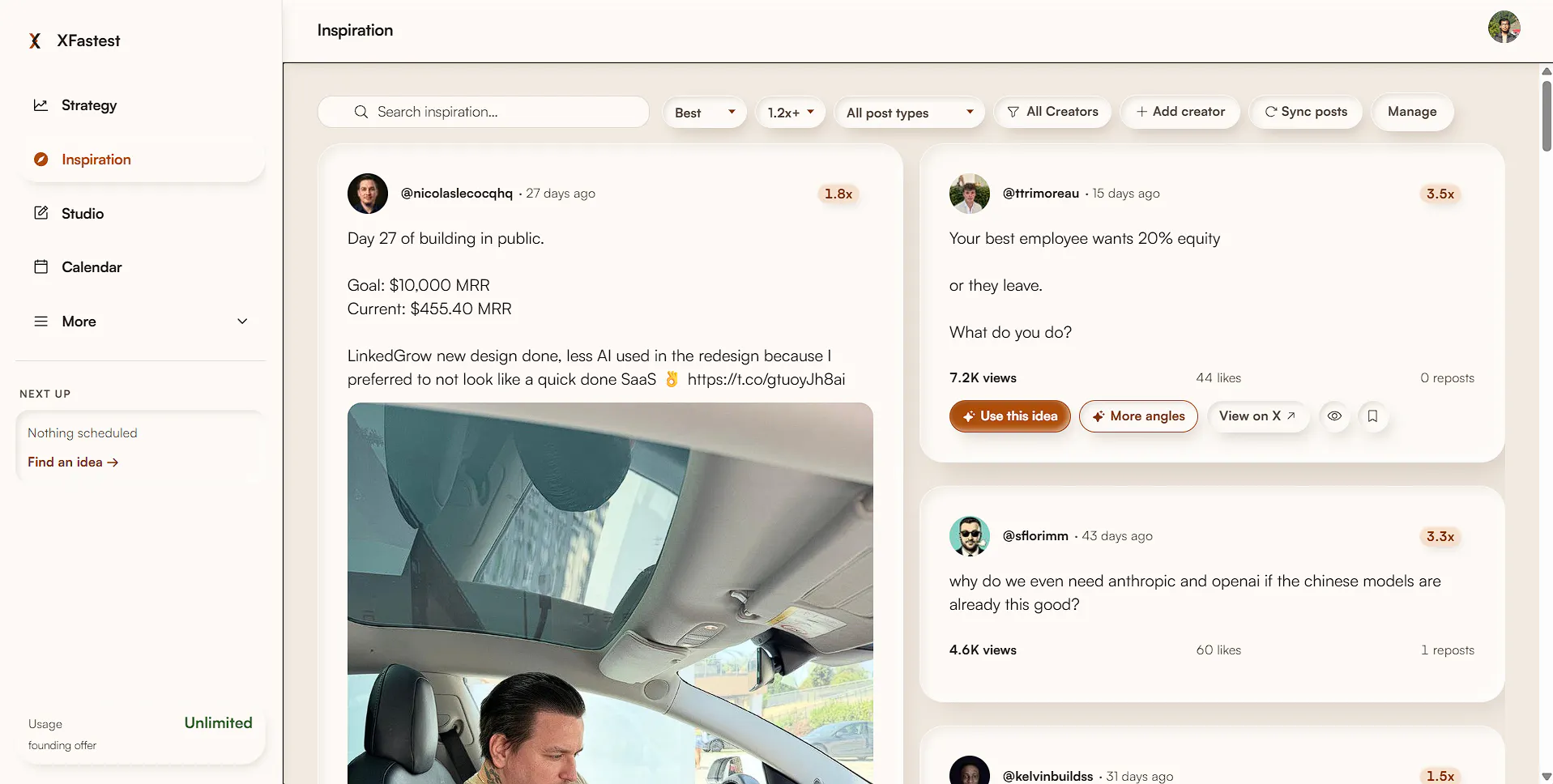This screenshot has height=784, width=1553.
Task: Click the 3.3x badge on the sflorimm post
Action: [1440, 536]
